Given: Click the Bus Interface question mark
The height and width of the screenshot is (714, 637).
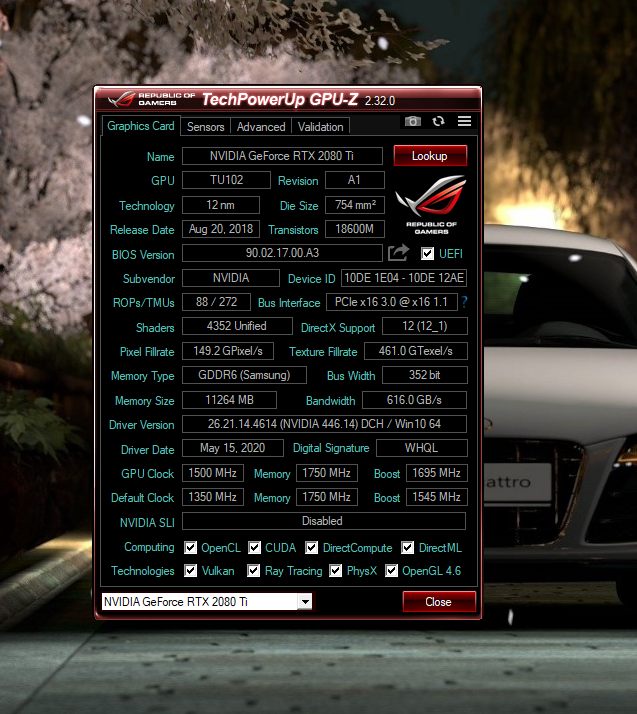Looking at the screenshot, I should point(464,302).
